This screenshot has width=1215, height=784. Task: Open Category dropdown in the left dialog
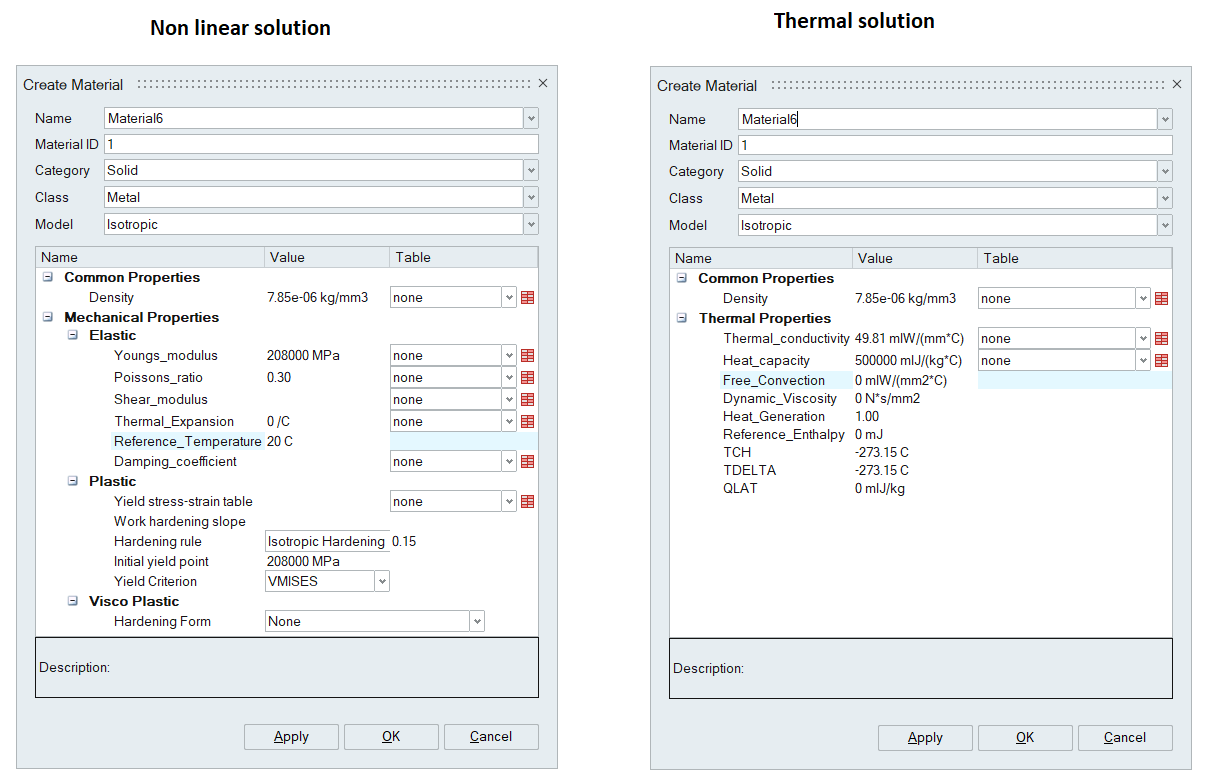pos(530,171)
